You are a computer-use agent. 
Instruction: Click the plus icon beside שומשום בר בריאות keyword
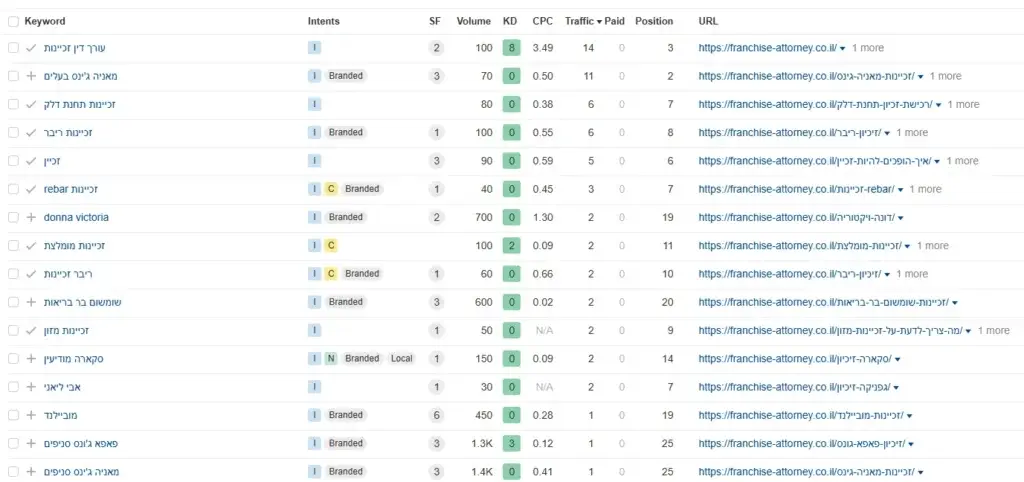click(x=31, y=302)
